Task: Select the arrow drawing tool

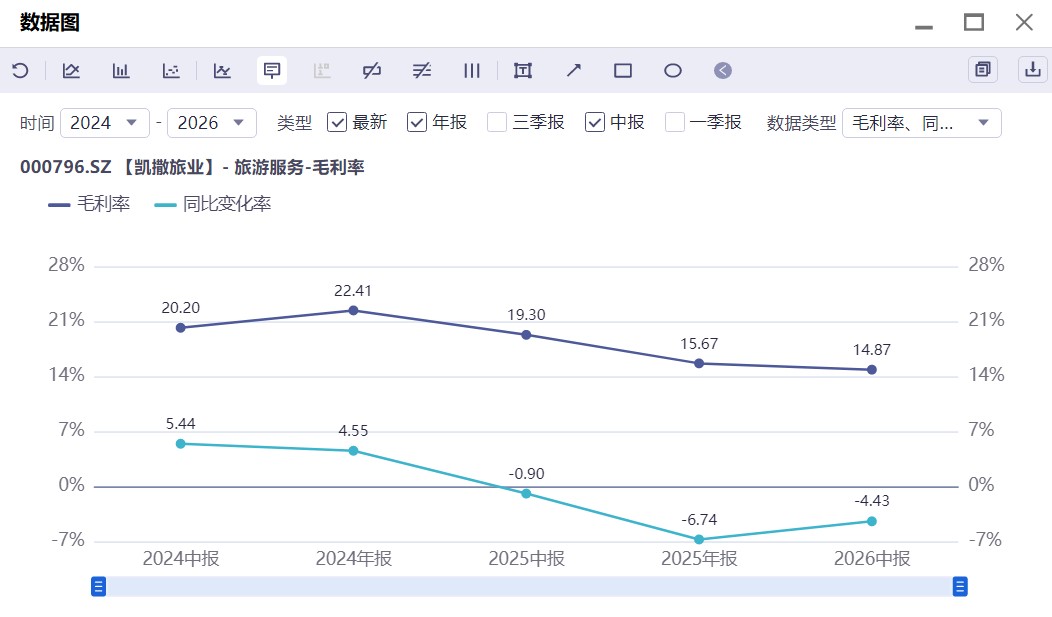Action: coord(574,70)
